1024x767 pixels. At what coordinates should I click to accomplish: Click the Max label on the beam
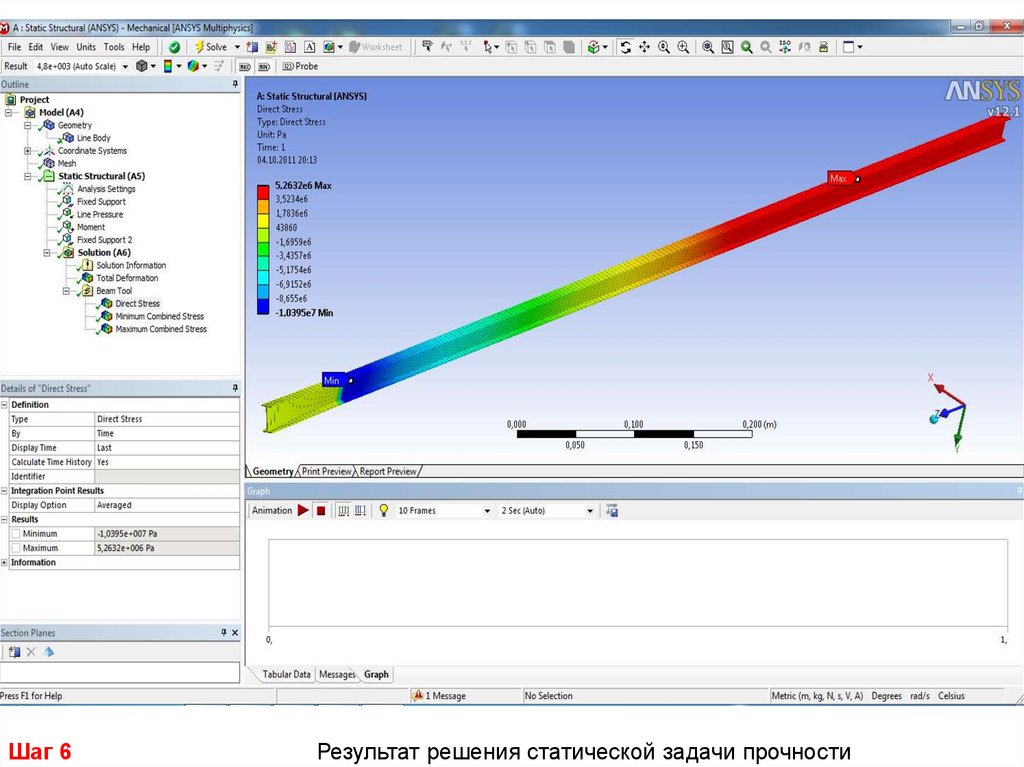(x=839, y=178)
